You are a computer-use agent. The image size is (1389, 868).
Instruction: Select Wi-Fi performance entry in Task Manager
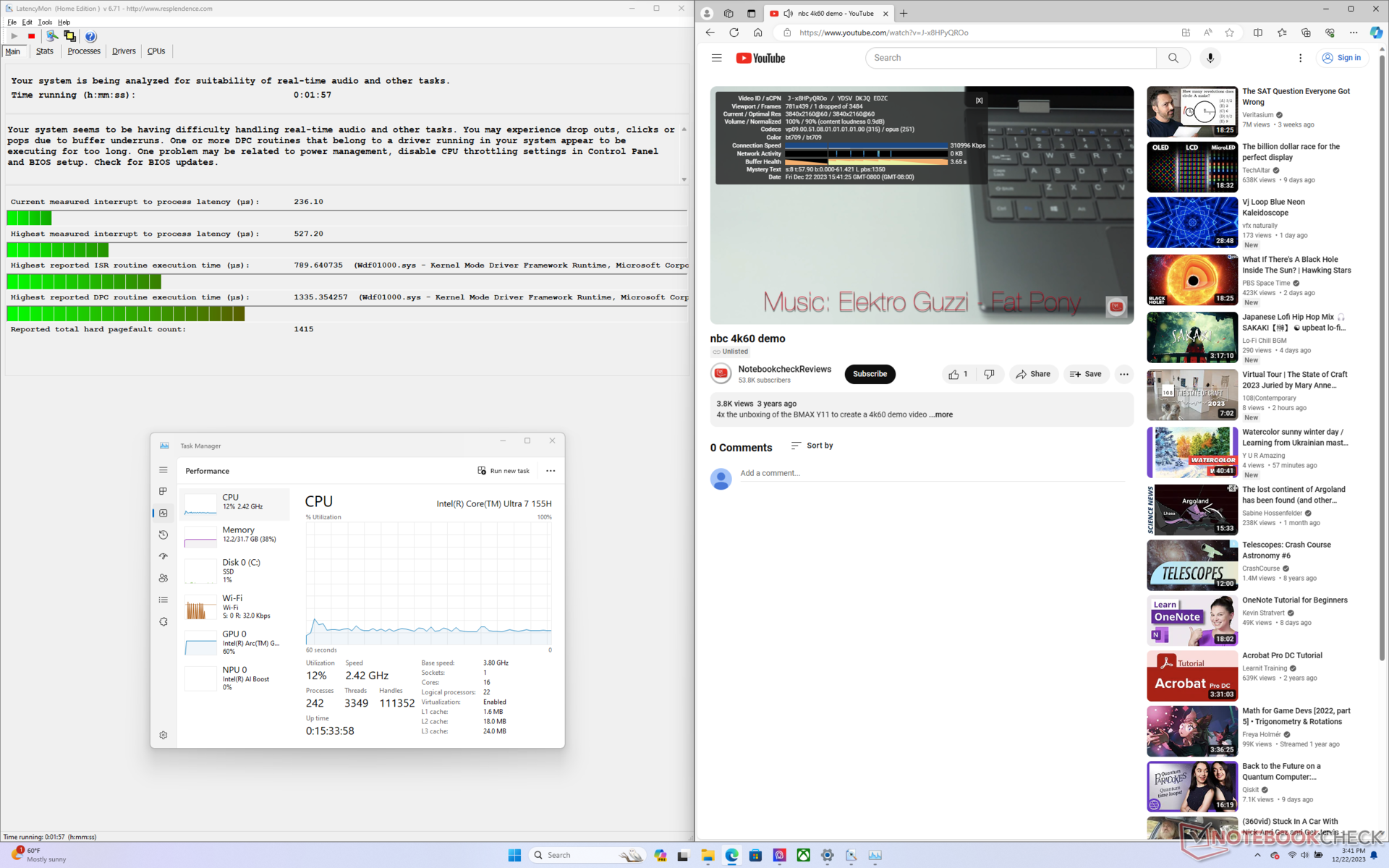pyautogui.click(x=234, y=607)
